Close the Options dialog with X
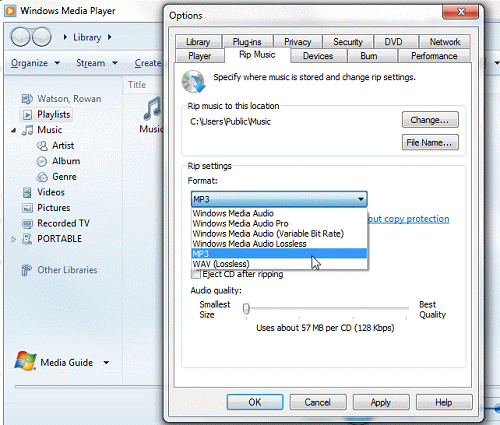The width and height of the screenshot is (500, 425). (460, 12)
